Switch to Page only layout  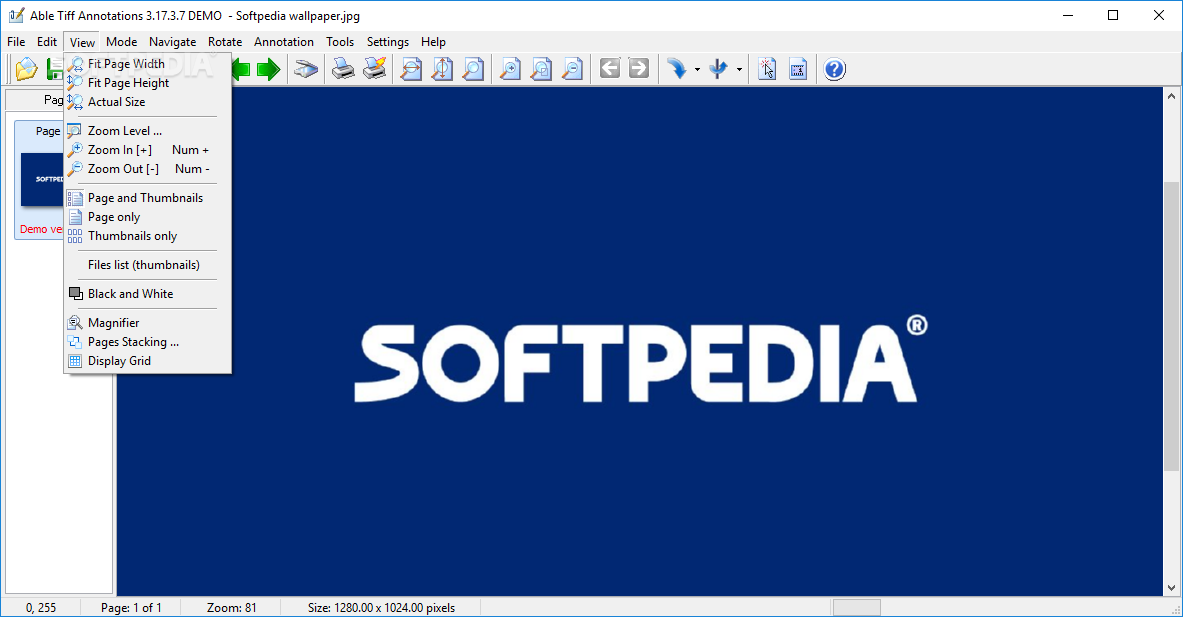(x=147, y=217)
